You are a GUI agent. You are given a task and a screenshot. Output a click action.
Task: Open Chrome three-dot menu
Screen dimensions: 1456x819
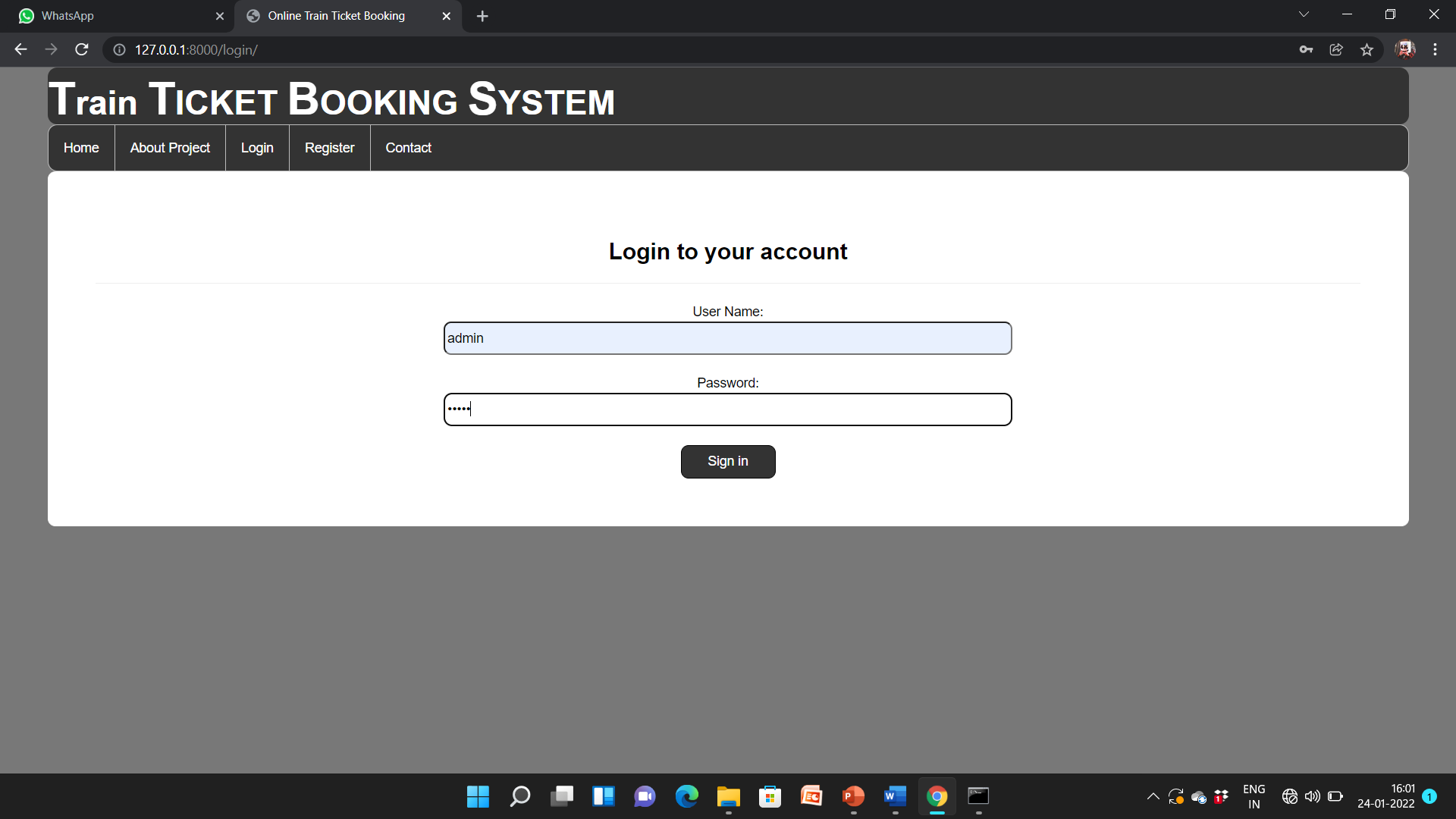(x=1435, y=49)
